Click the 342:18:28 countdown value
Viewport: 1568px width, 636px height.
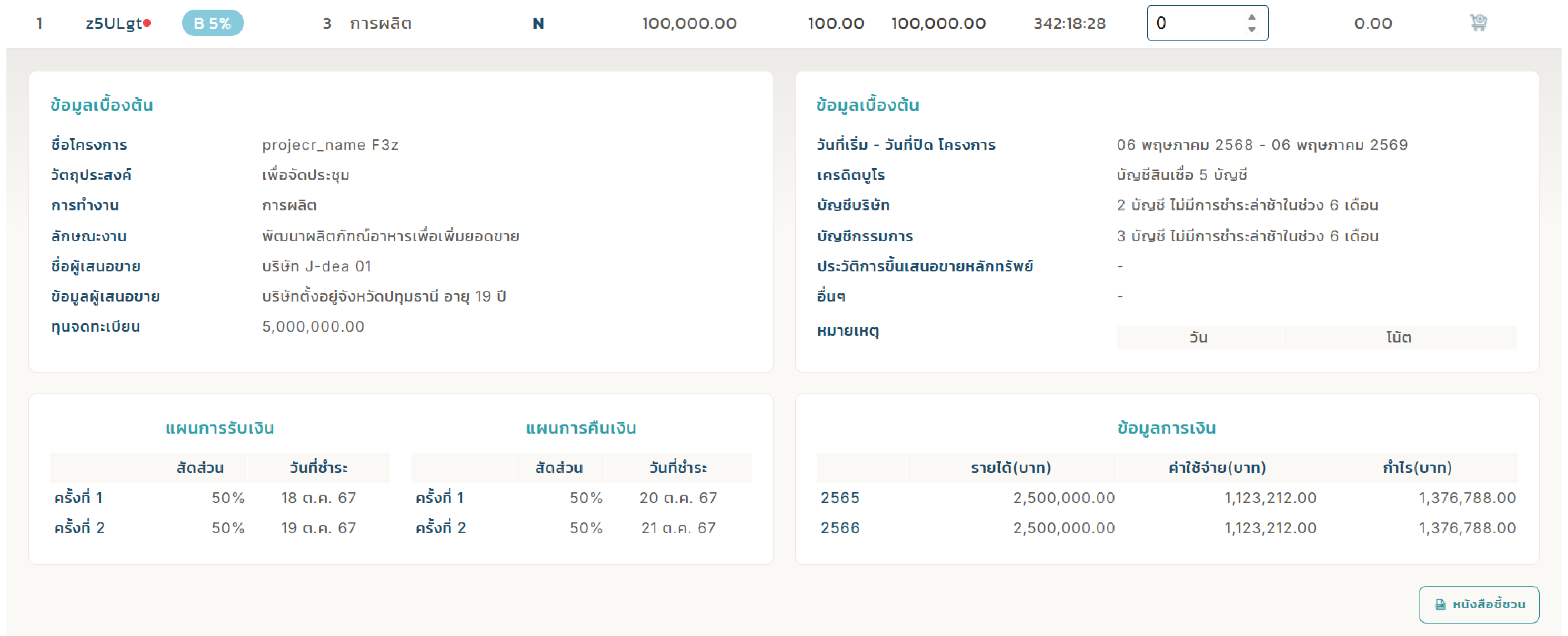[1070, 23]
